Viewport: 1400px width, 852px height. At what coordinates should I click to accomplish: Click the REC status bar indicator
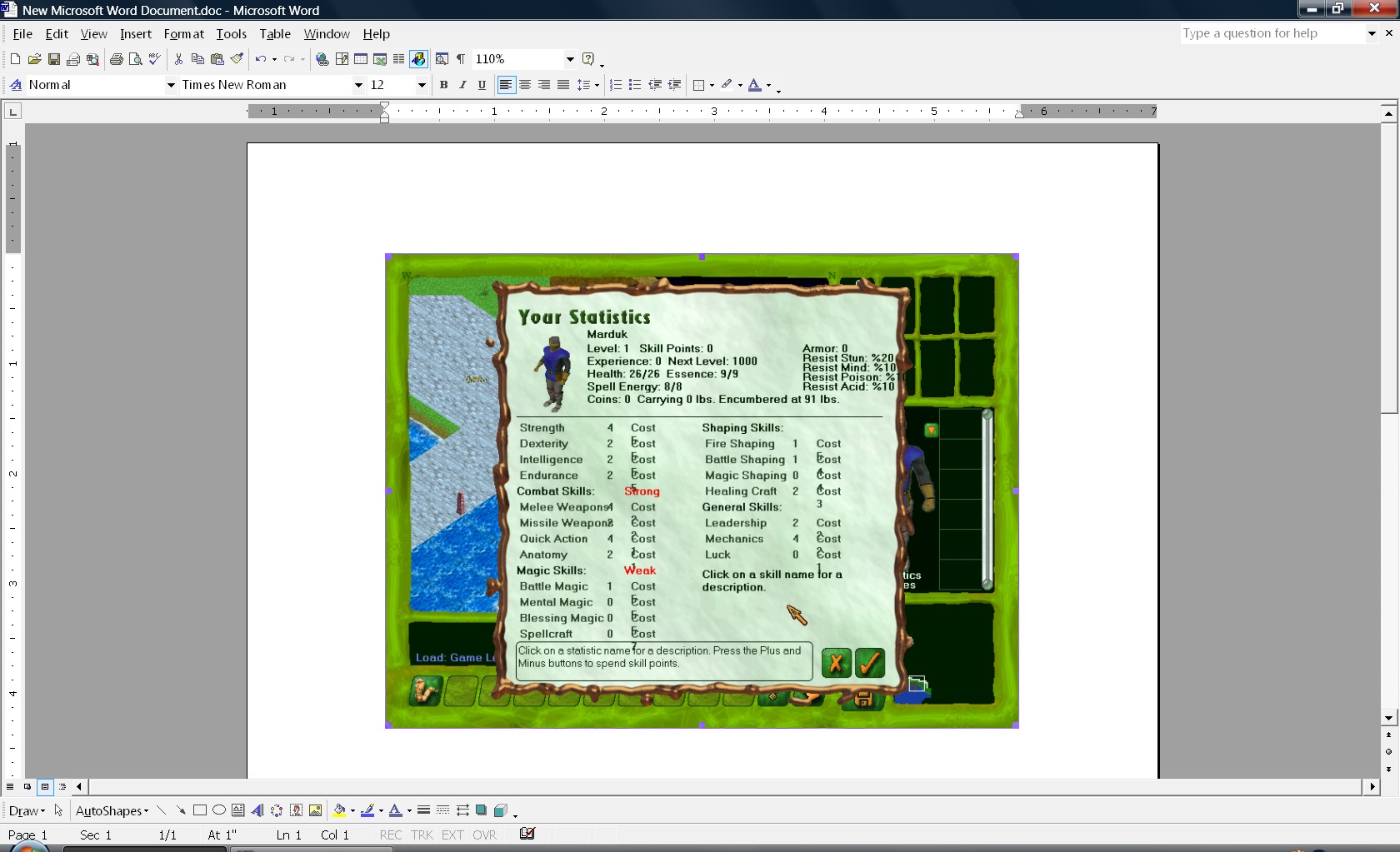(x=390, y=835)
